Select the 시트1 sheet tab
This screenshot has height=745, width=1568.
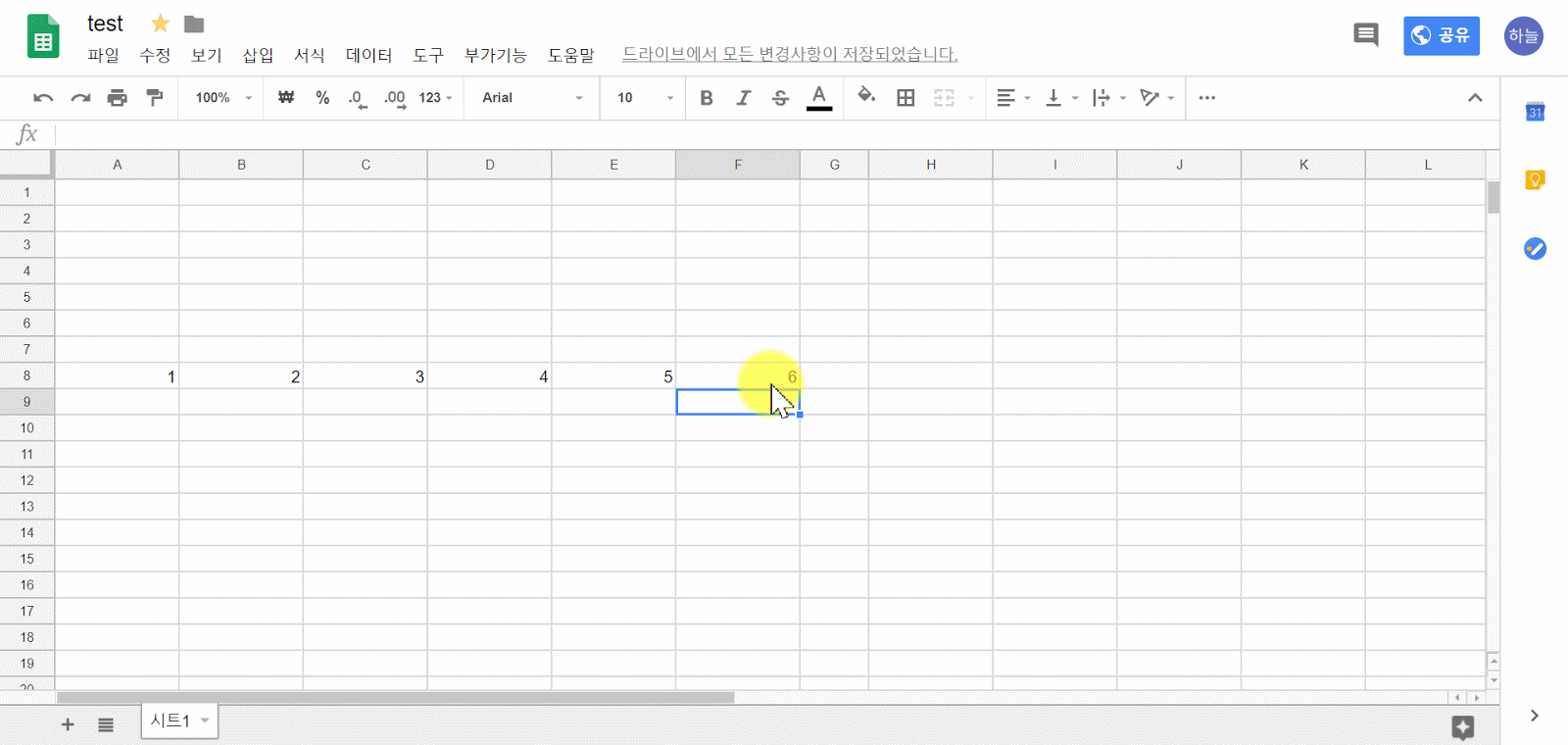pyautogui.click(x=179, y=720)
